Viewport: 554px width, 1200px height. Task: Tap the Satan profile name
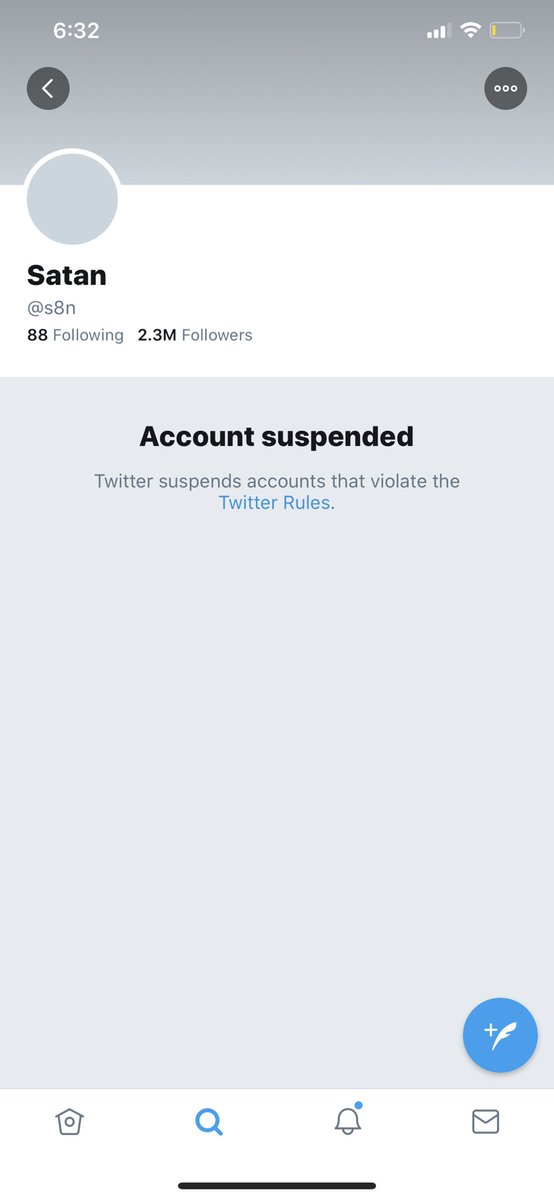pos(67,275)
